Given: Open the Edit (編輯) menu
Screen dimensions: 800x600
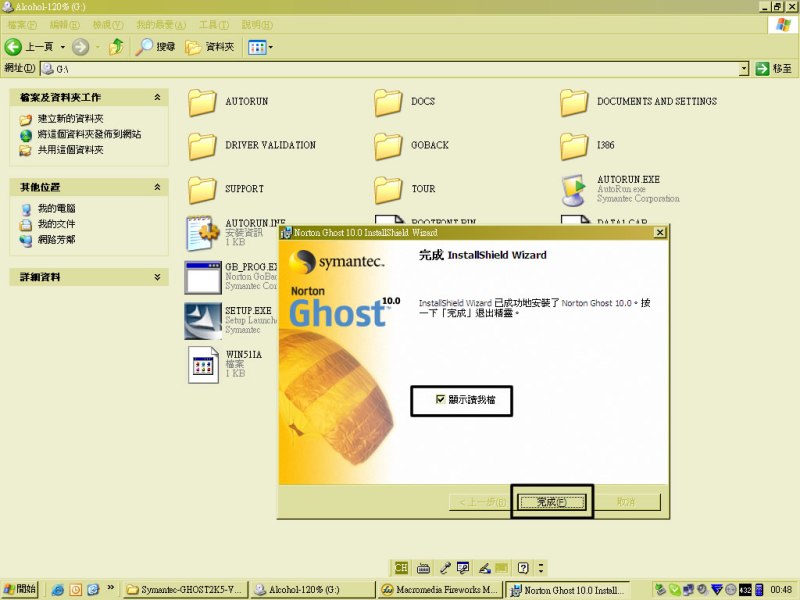Looking at the screenshot, I should pos(65,24).
